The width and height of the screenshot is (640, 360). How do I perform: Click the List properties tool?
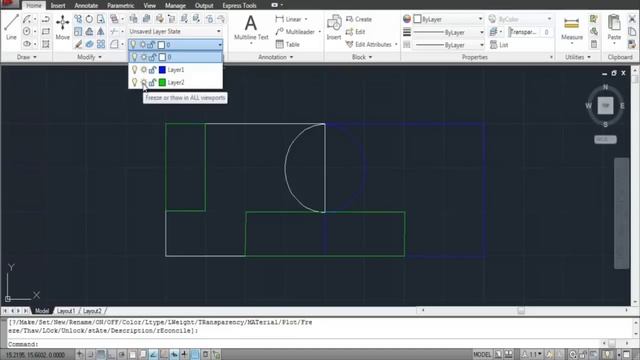[x=499, y=45]
